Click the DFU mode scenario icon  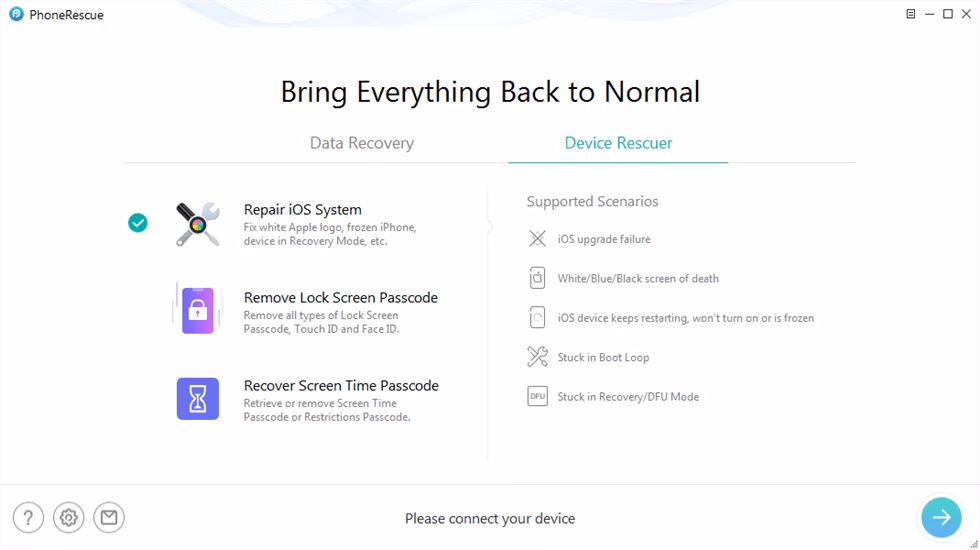pyautogui.click(x=538, y=396)
